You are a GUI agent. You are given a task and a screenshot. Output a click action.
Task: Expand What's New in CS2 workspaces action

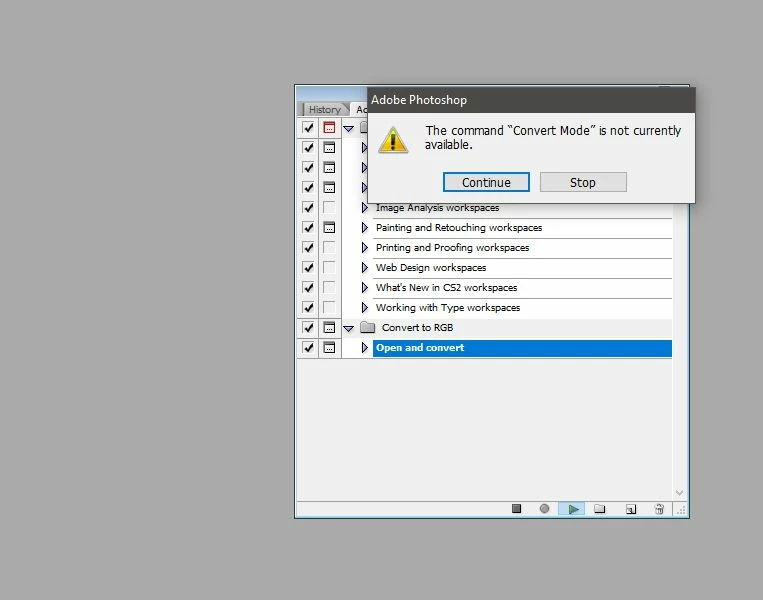pyautogui.click(x=364, y=287)
